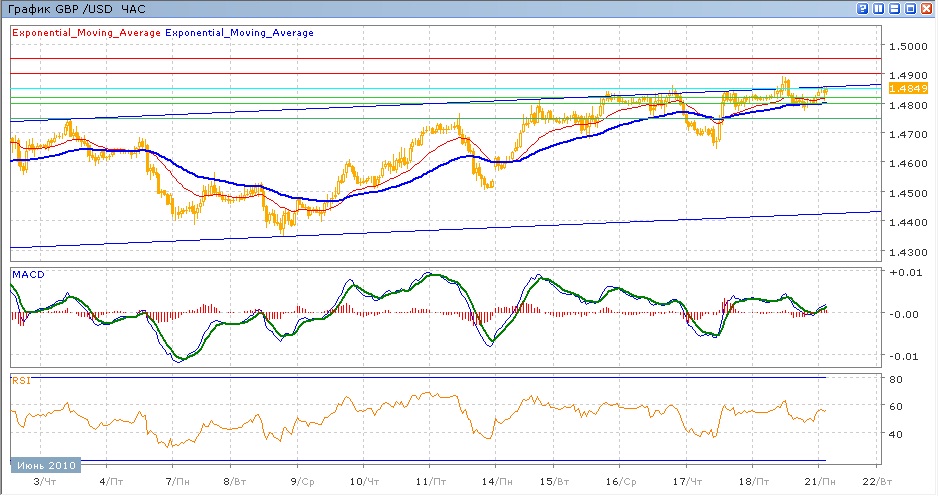
Task: Click the 1.5000 price level on axis
Action: coord(905,47)
